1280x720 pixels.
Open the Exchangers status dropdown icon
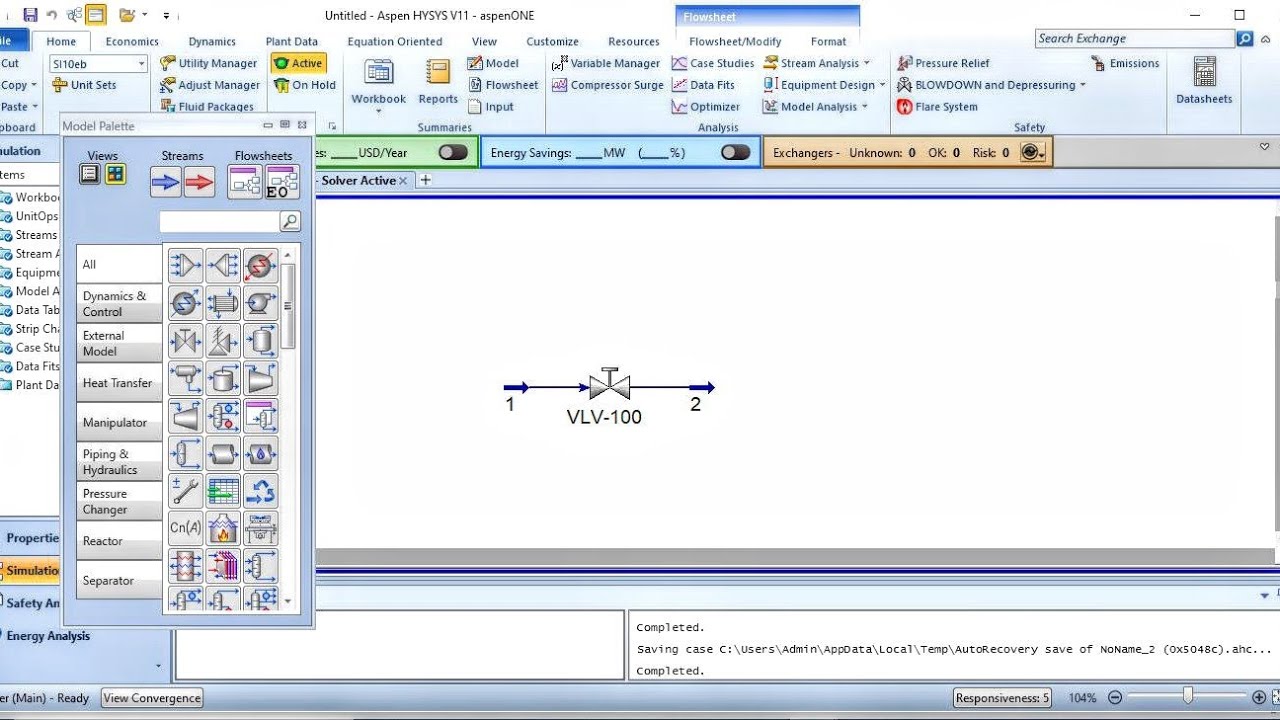[1033, 153]
